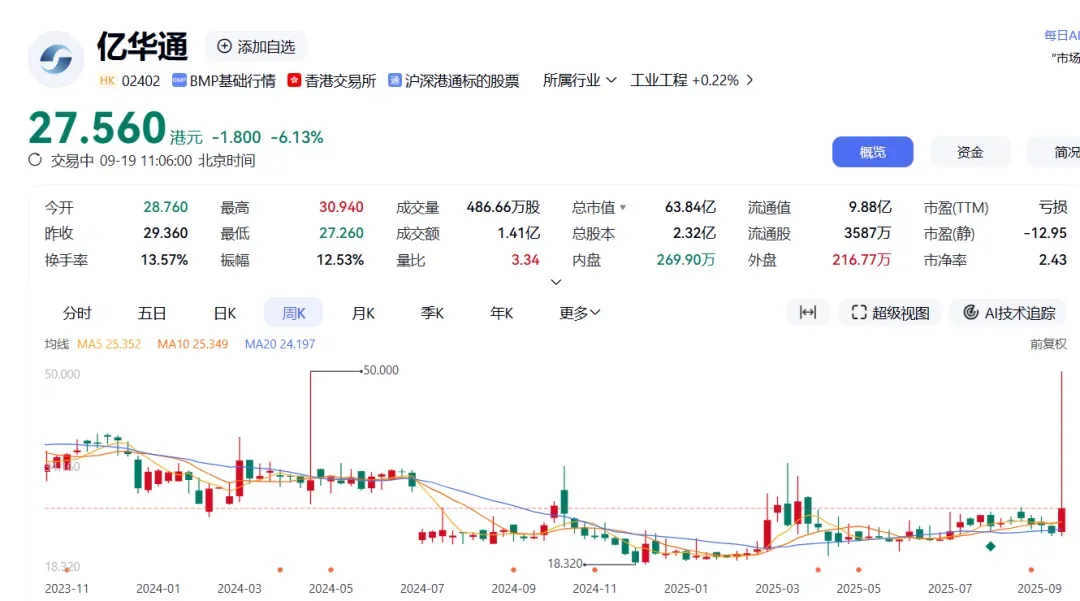Click the current price 27.560
This screenshot has width=1080, height=601.
97,128
